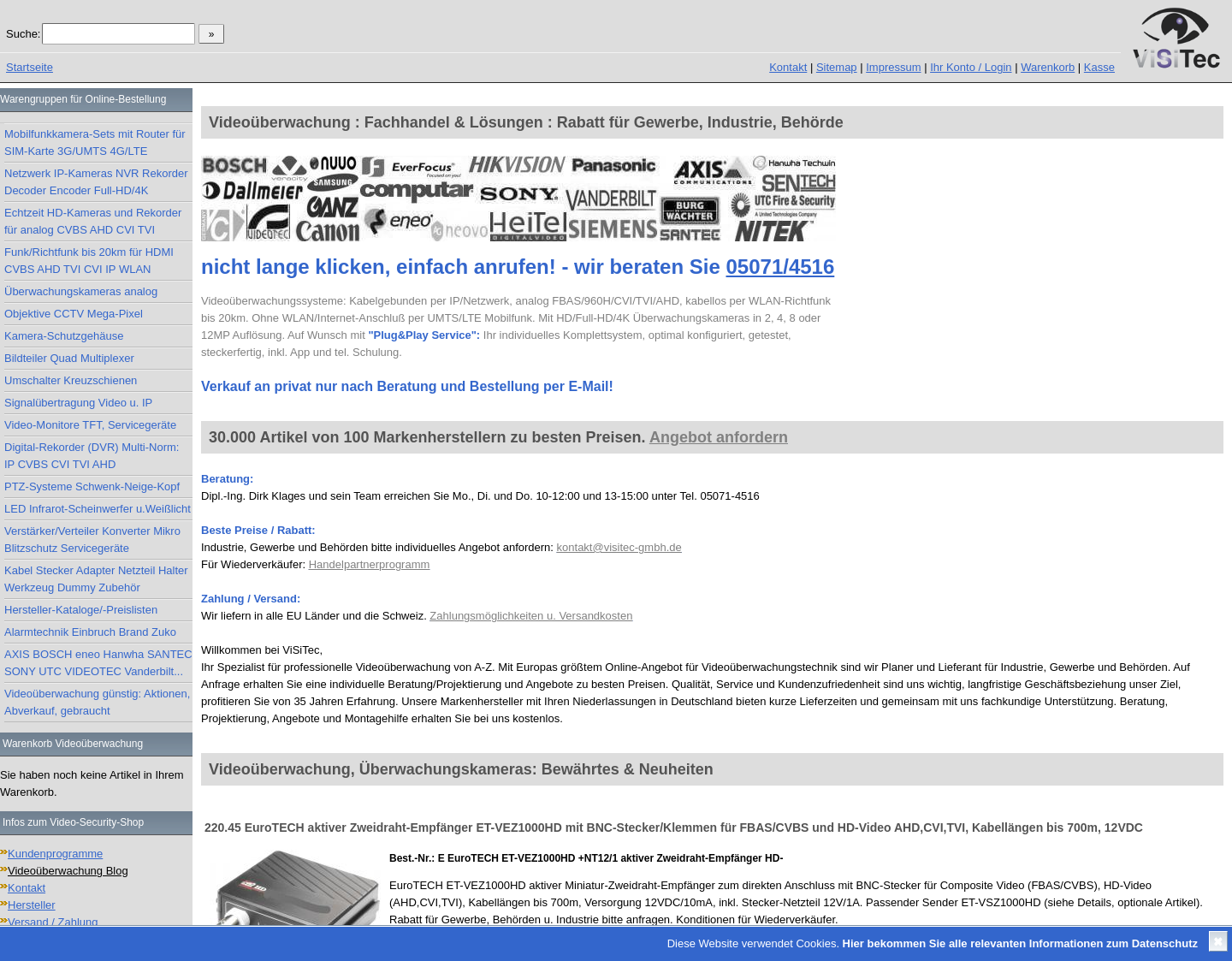
Task: Open Handelpartnerprogramm link
Action: (x=369, y=564)
